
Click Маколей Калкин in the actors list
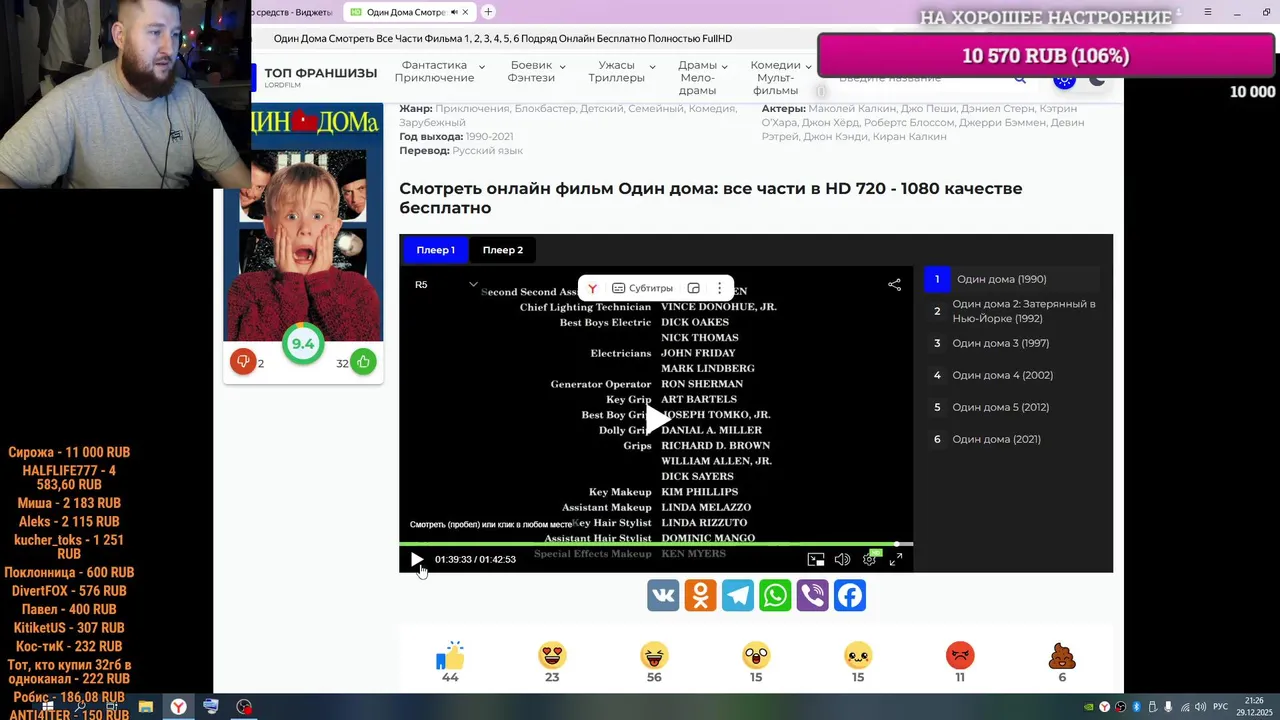pyautogui.click(x=852, y=108)
